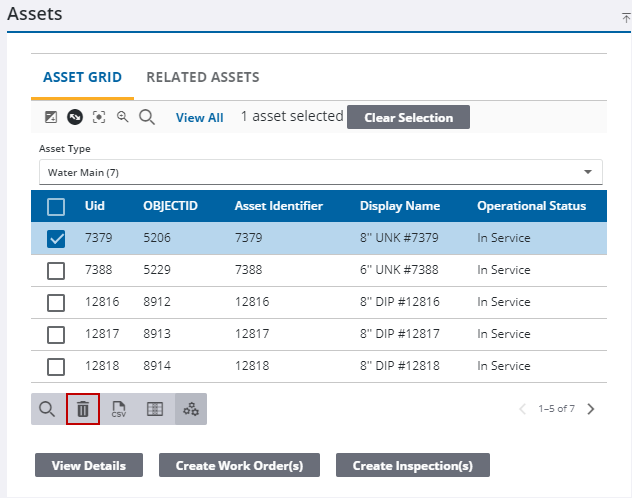Click the square map selection icon
This screenshot has height=498, width=632.
click(x=51, y=117)
